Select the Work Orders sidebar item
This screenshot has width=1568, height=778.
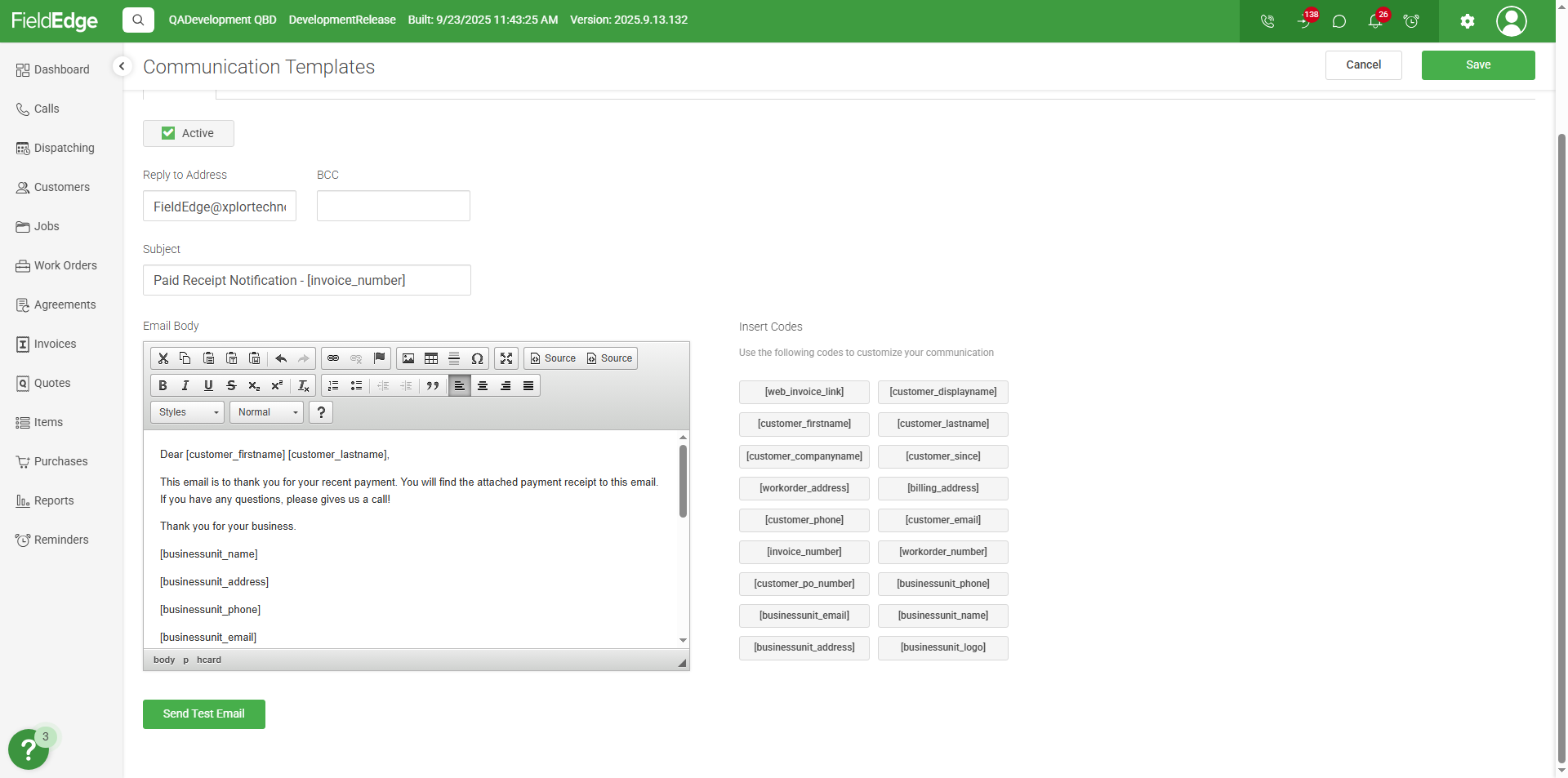65,265
